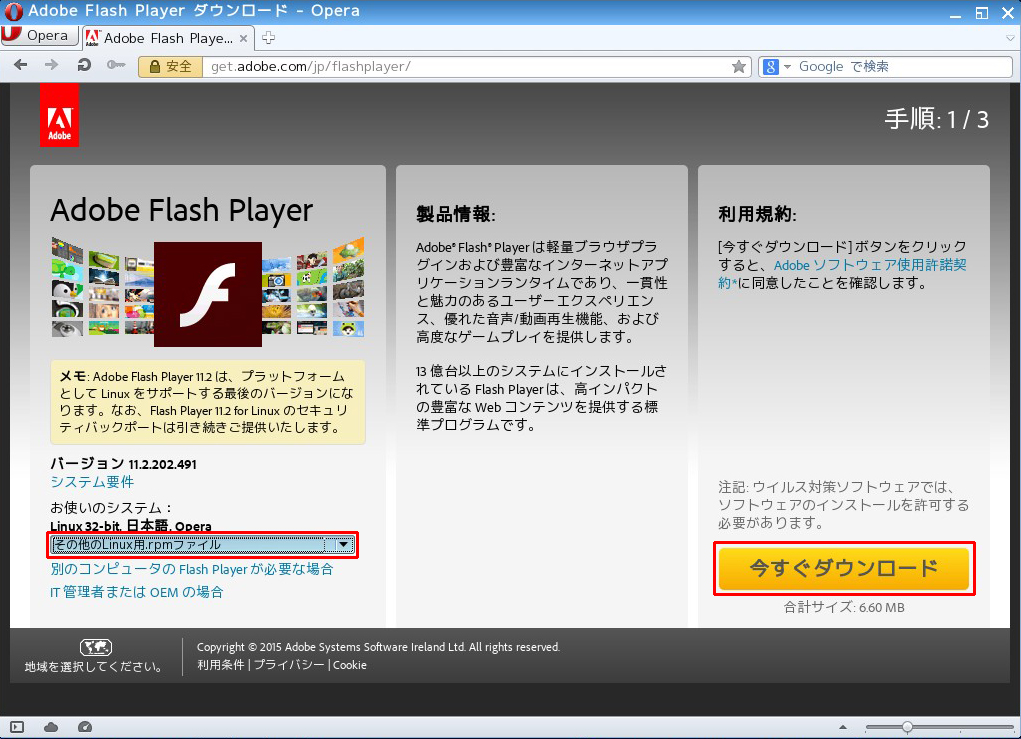Image resolution: width=1021 pixels, height=739 pixels.
Task: Toggle the panel icon in status bar
Action: click(17, 727)
